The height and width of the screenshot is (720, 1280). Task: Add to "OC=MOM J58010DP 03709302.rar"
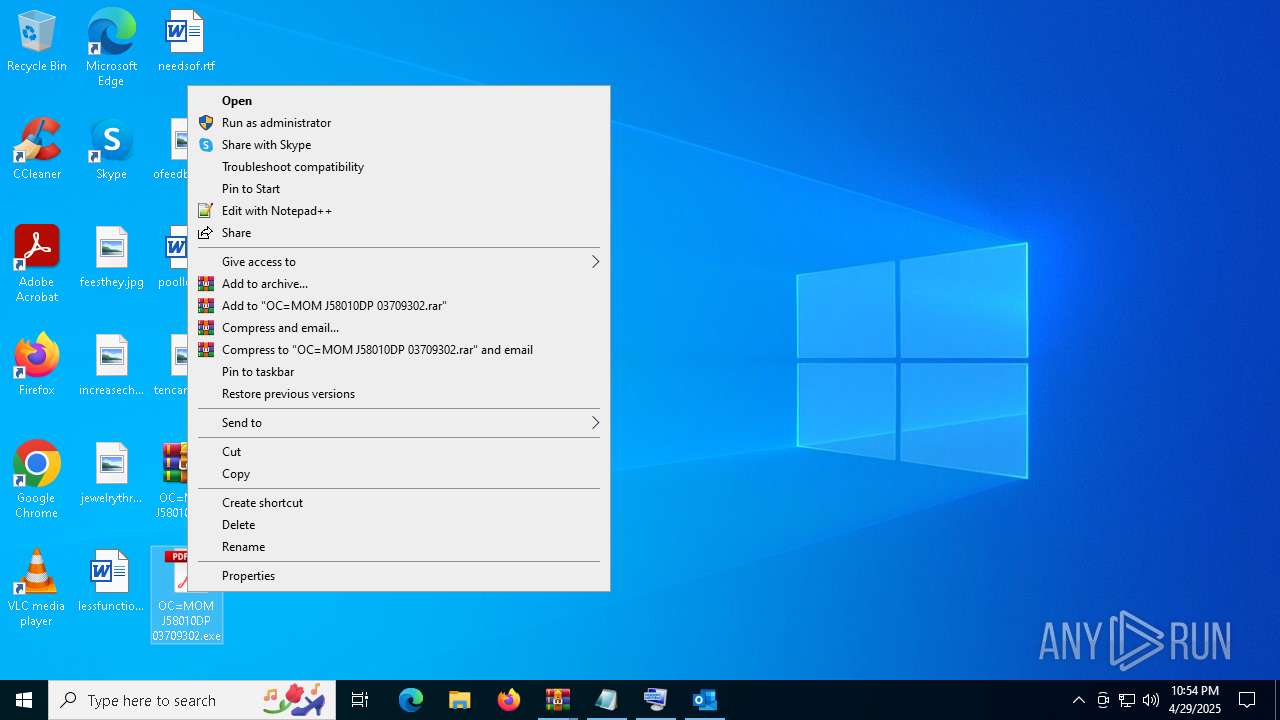(399, 306)
